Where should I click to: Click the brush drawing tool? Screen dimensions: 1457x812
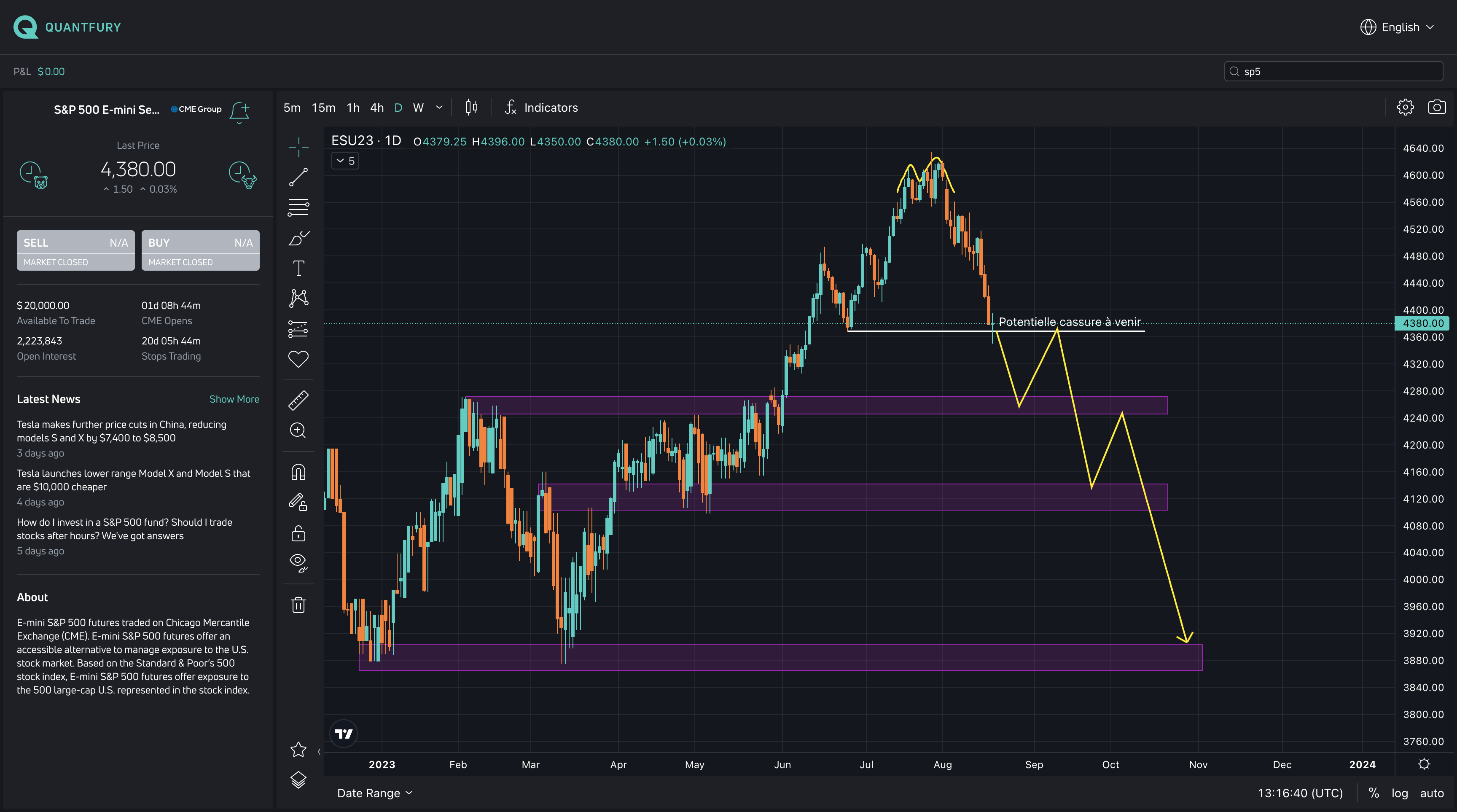[298, 238]
